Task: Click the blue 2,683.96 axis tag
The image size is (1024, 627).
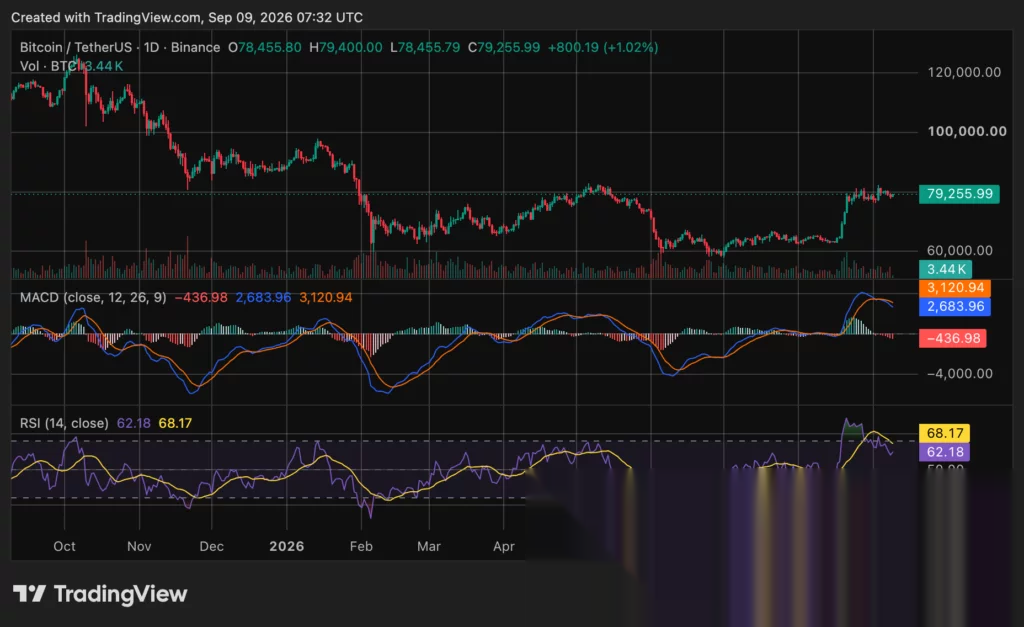Action: (x=955, y=306)
